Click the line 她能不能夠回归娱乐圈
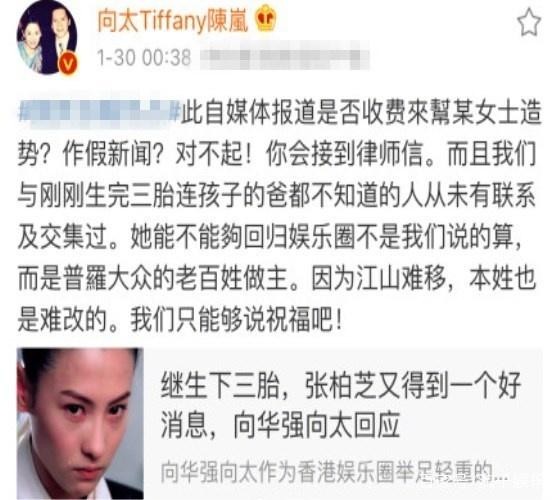This screenshot has width=556, height=500. click(270, 236)
